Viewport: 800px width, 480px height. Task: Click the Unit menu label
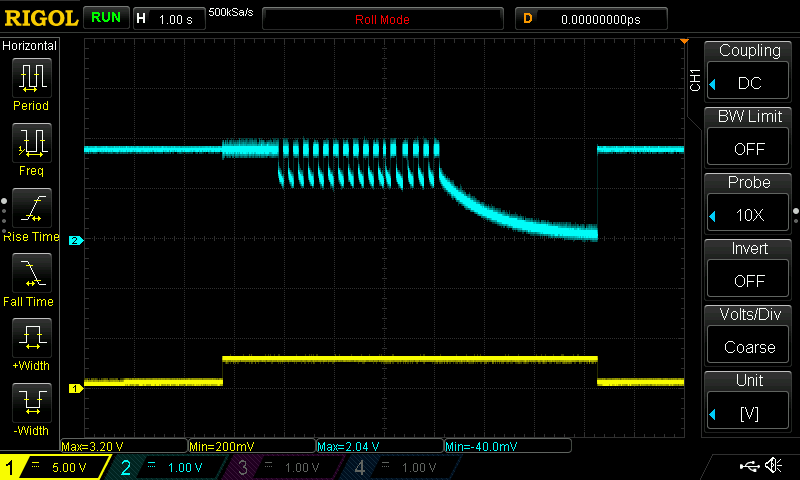pos(749,381)
